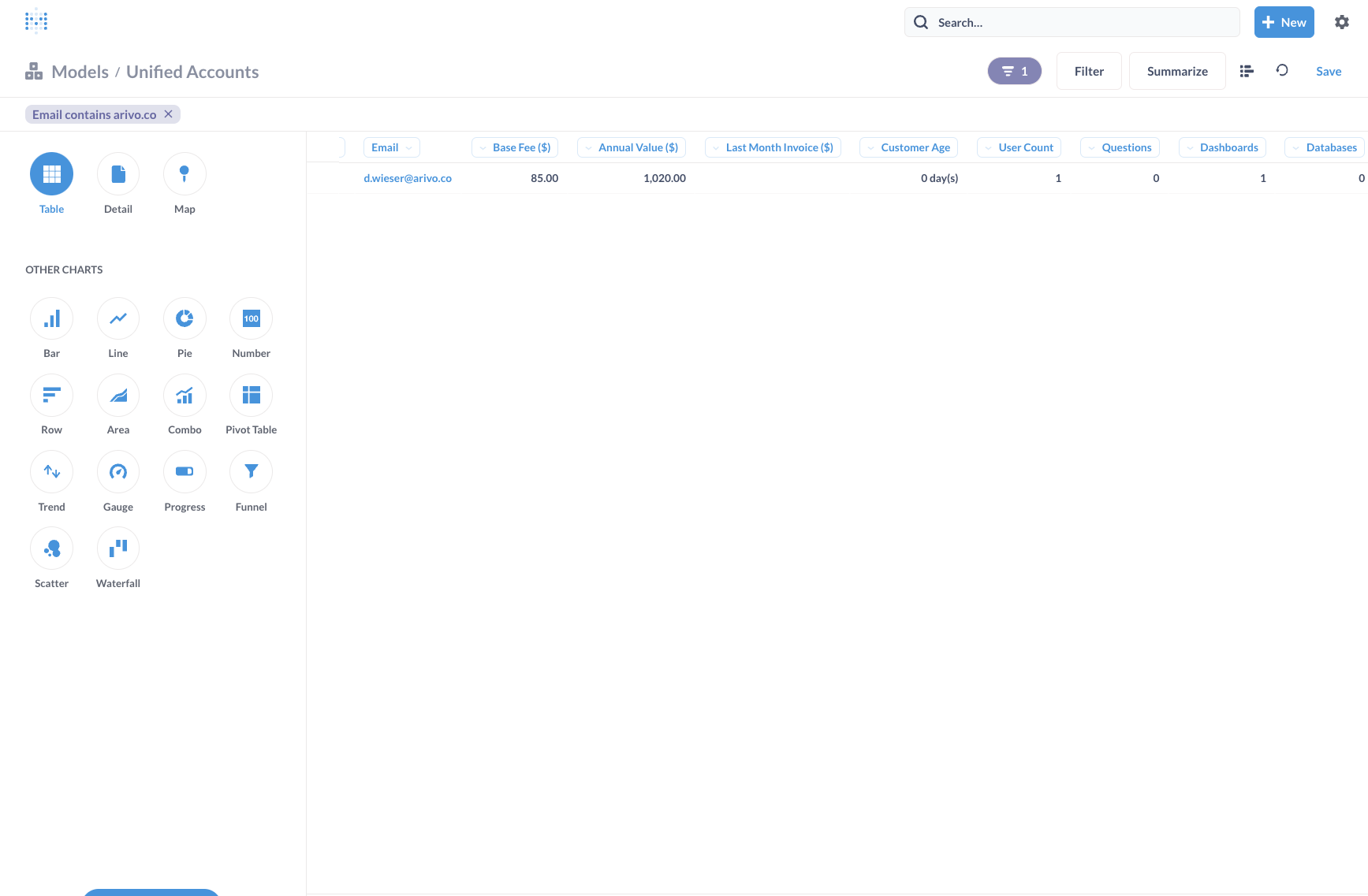The height and width of the screenshot is (896, 1368).
Task: Select the Trend visualization
Action: pos(51,471)
